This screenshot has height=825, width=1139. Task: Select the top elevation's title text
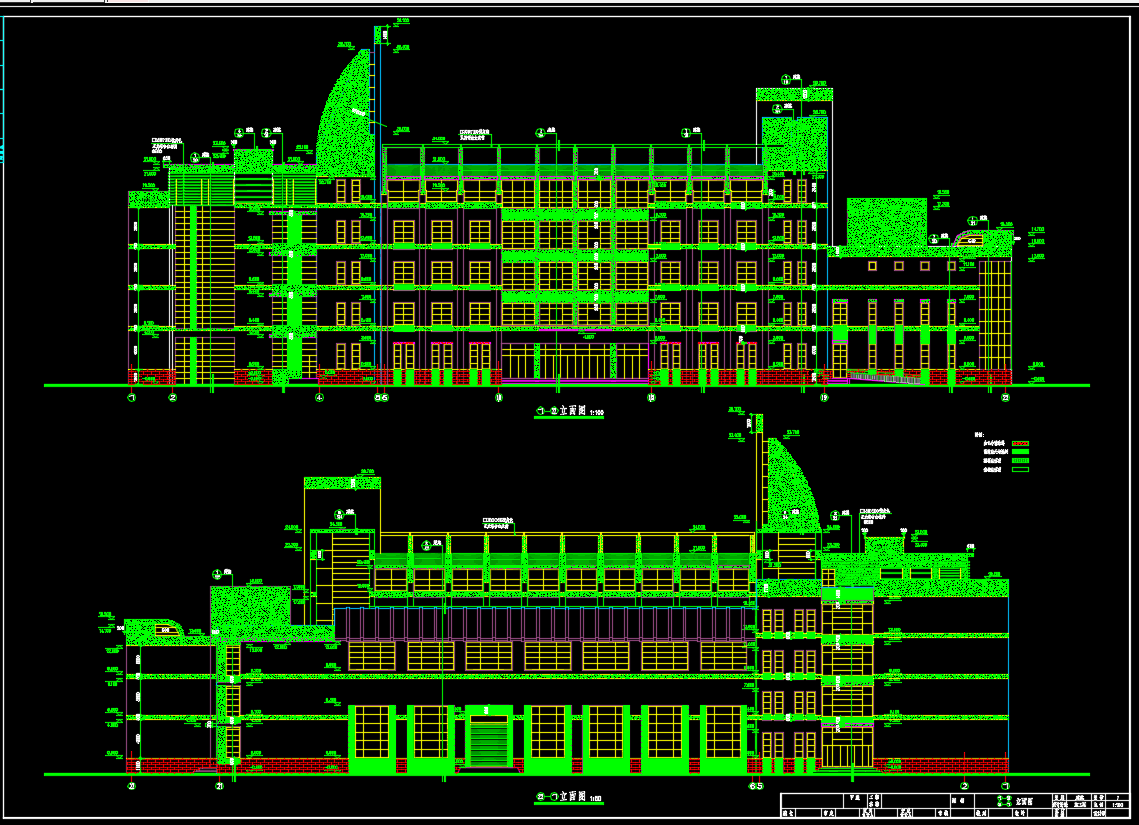pos(567,411)
